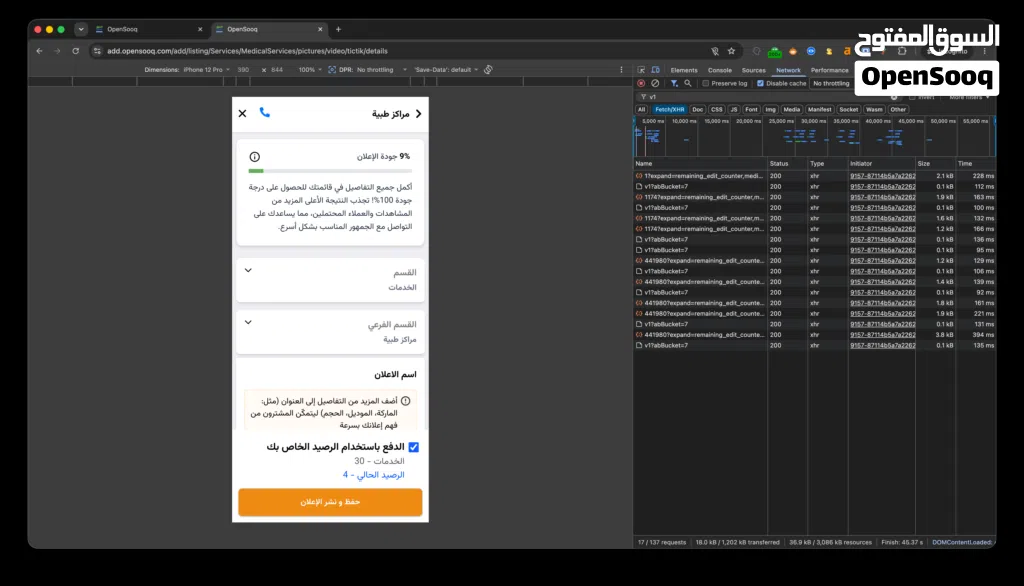Screen dimensions: 1024x586
Task: Click the network timeline overview
Action: pyautogui.click(x=814, y=137)
